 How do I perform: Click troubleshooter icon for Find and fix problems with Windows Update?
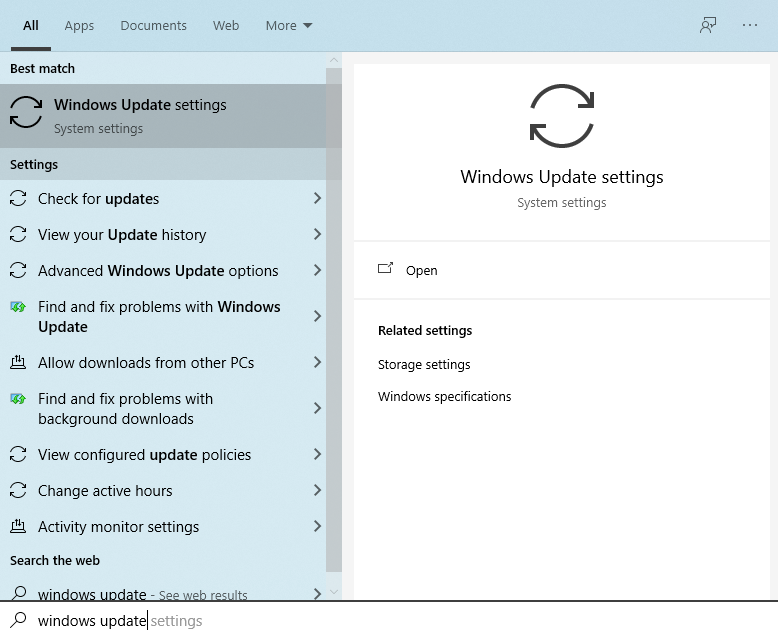click(18, 307)
